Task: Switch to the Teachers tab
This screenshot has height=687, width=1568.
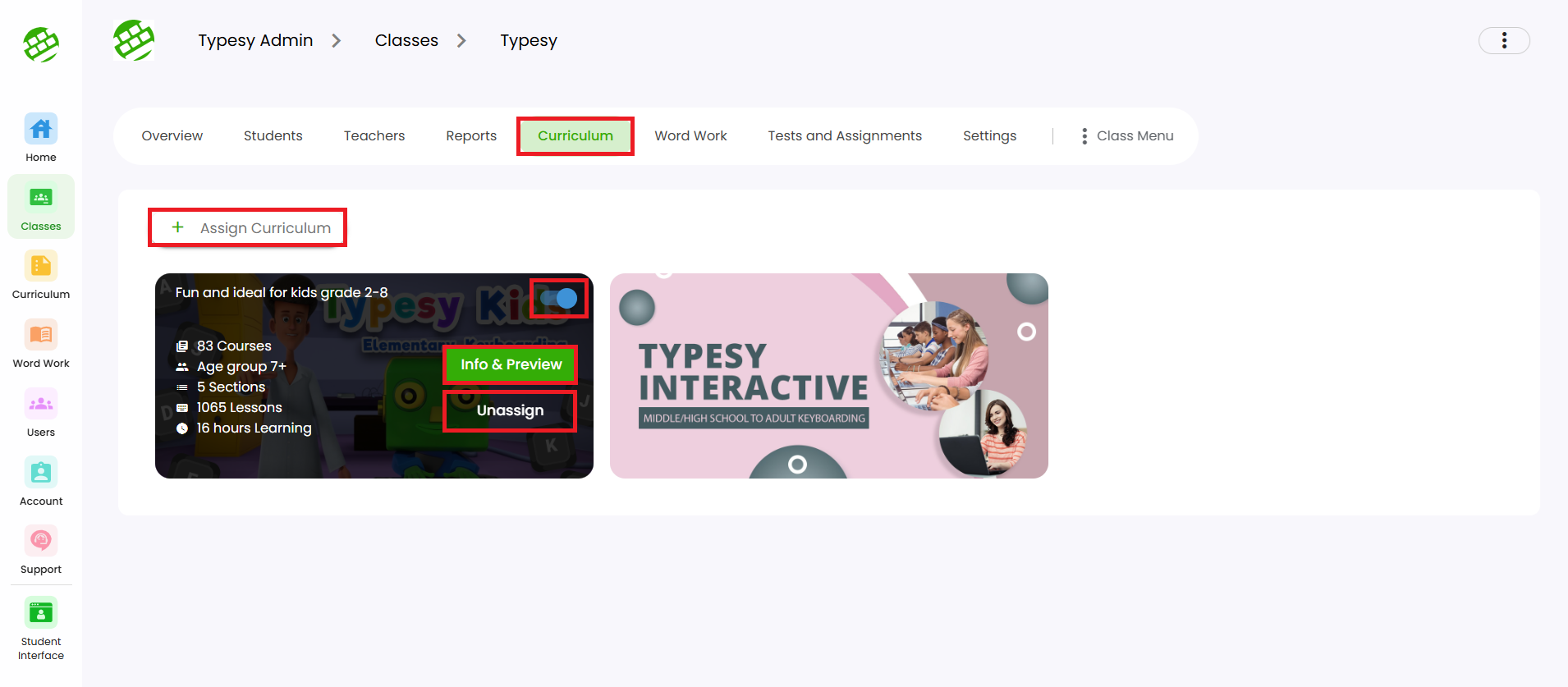Action: coord(374,136)
